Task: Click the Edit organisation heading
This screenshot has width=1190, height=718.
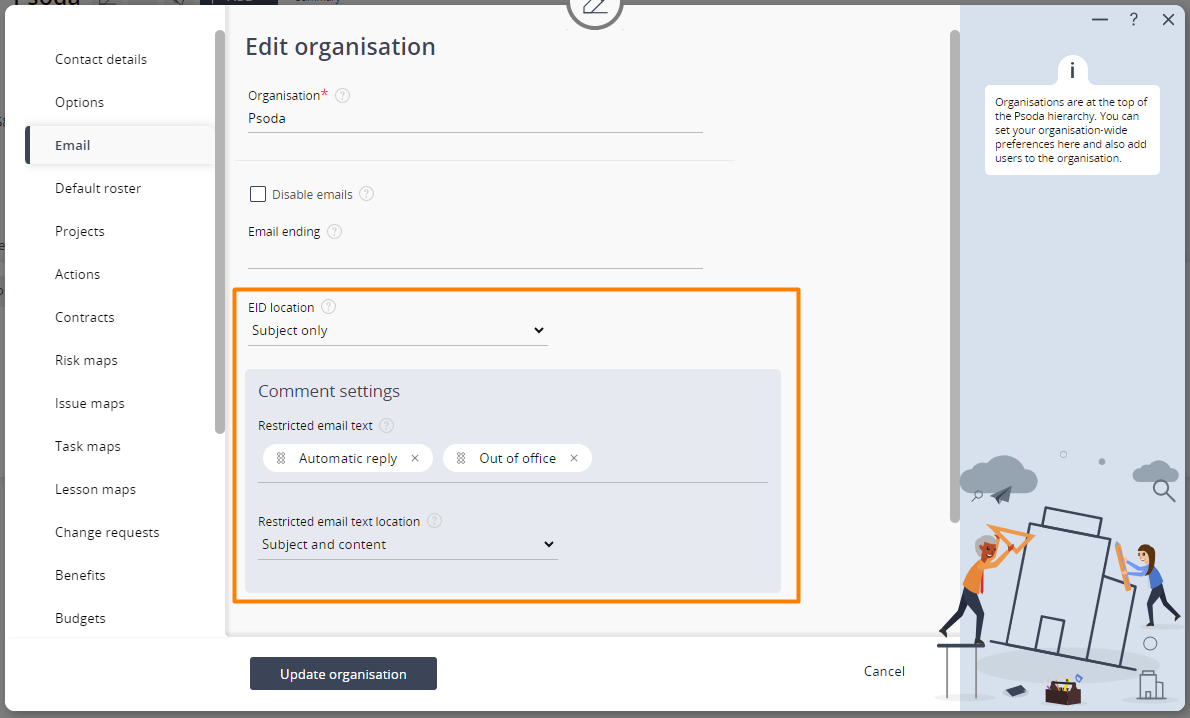Action: point(340,47)
